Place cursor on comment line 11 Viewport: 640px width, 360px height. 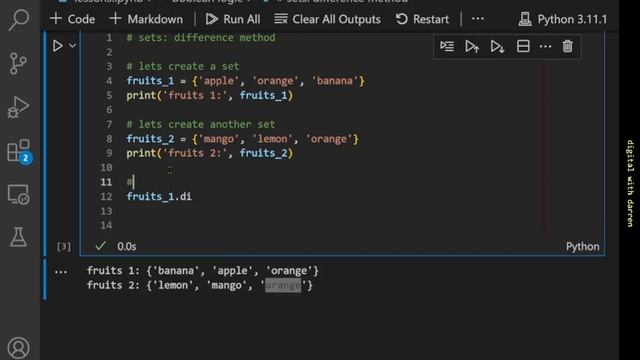pos(131,182)
